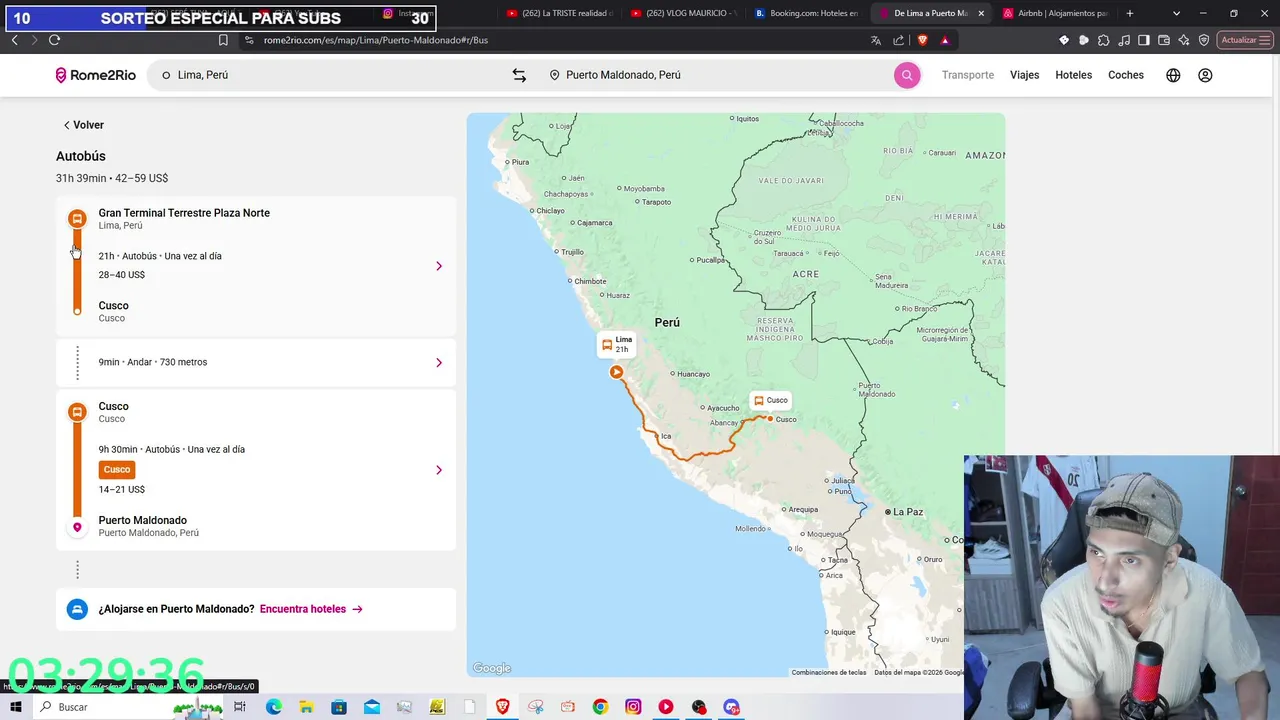The width and height of the screenshot is (1280, 720).
Task: Click the blue hotel bed icon
Action: (77, 609)
